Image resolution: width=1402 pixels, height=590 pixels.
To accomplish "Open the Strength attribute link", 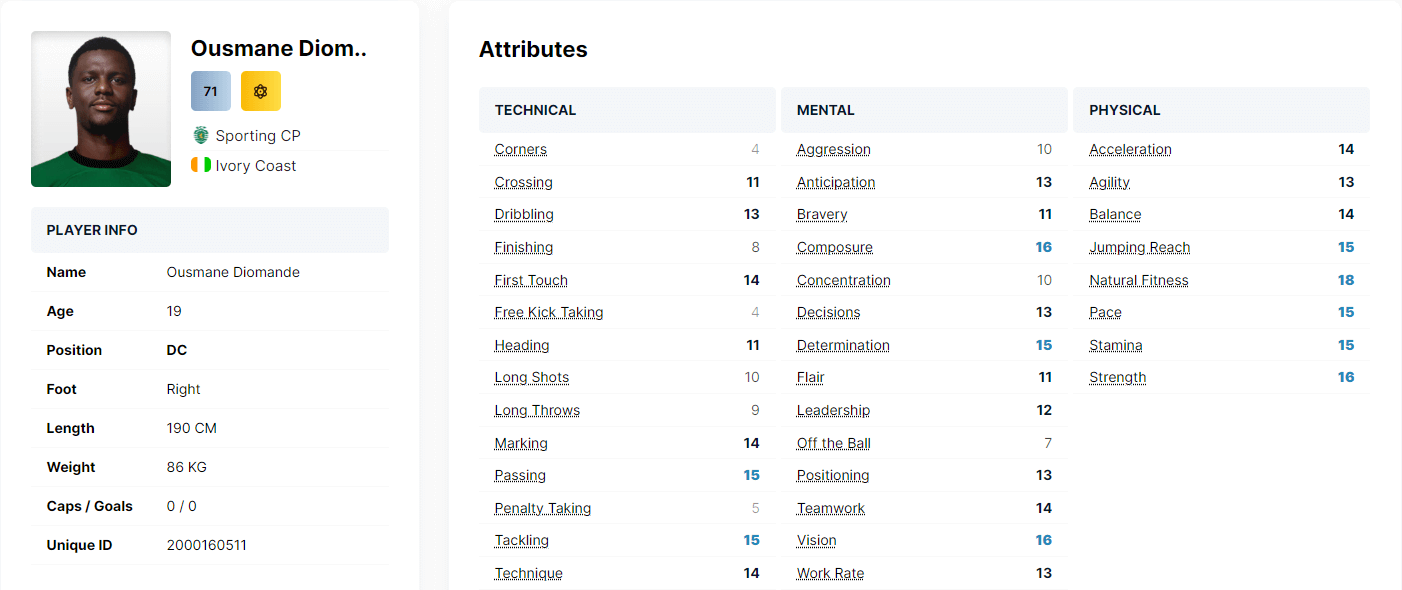I will (x=1117, y=377).
